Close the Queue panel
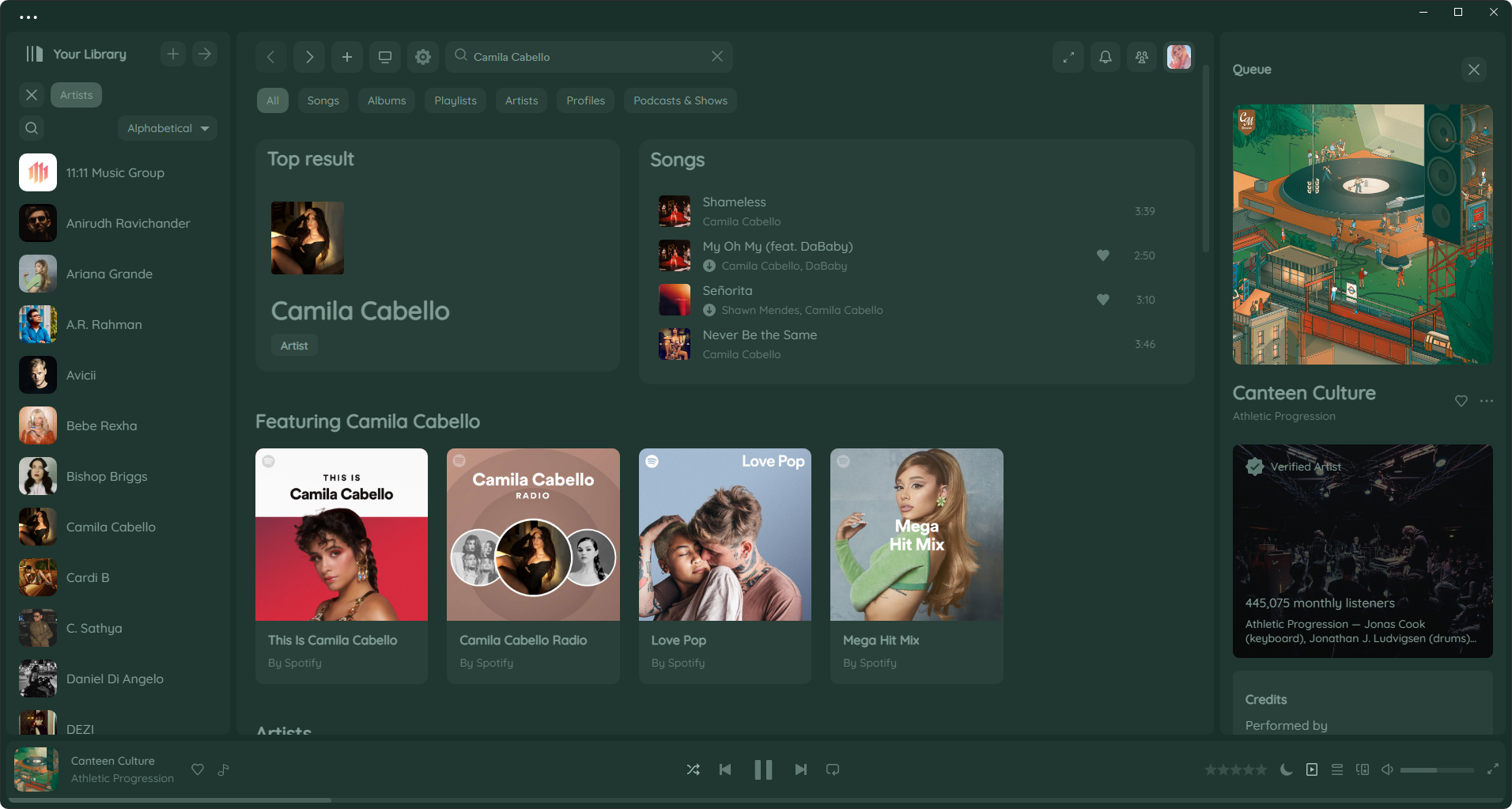Screen dimensions: 1512x809 pos(1474,70)
